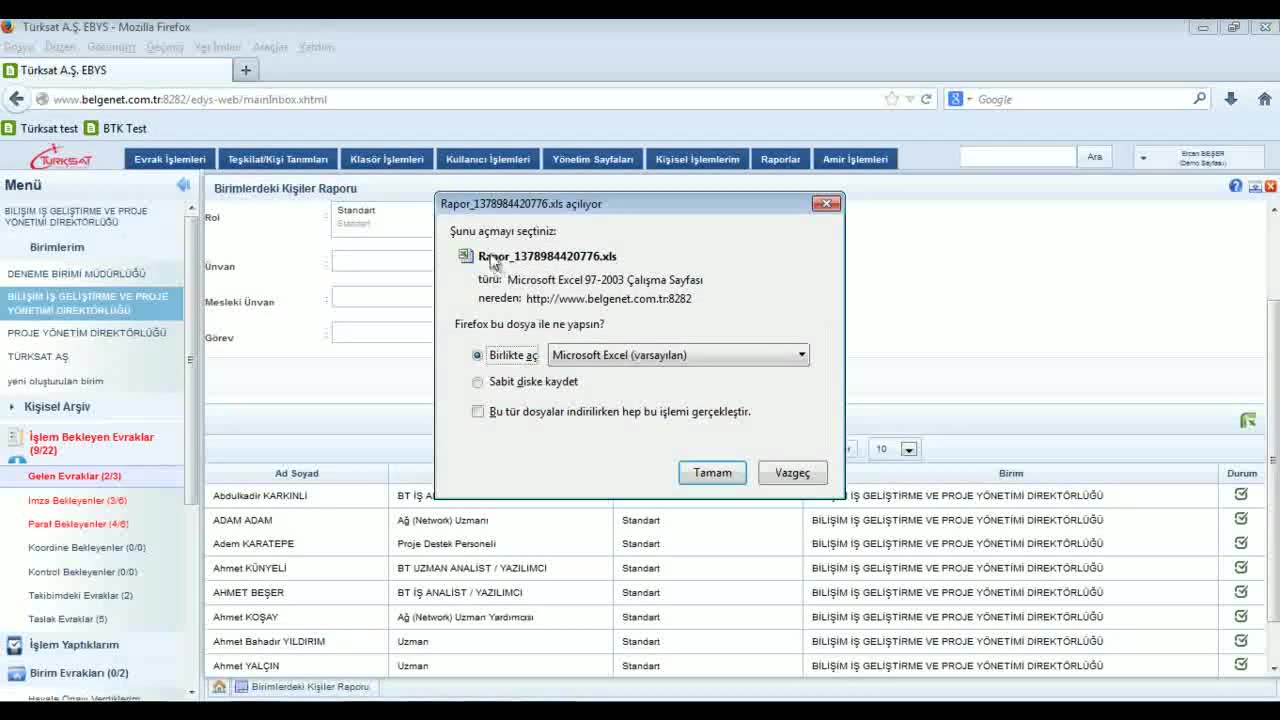Open the Evrak İşlemleri menu

(170, 159)
